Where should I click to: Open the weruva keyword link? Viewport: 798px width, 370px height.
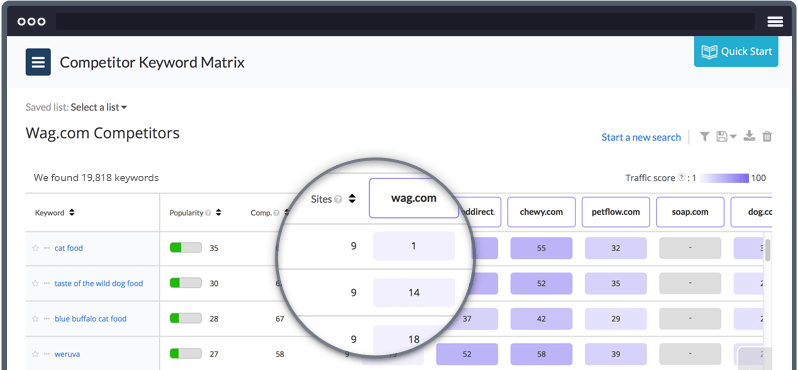pos(67,354)
